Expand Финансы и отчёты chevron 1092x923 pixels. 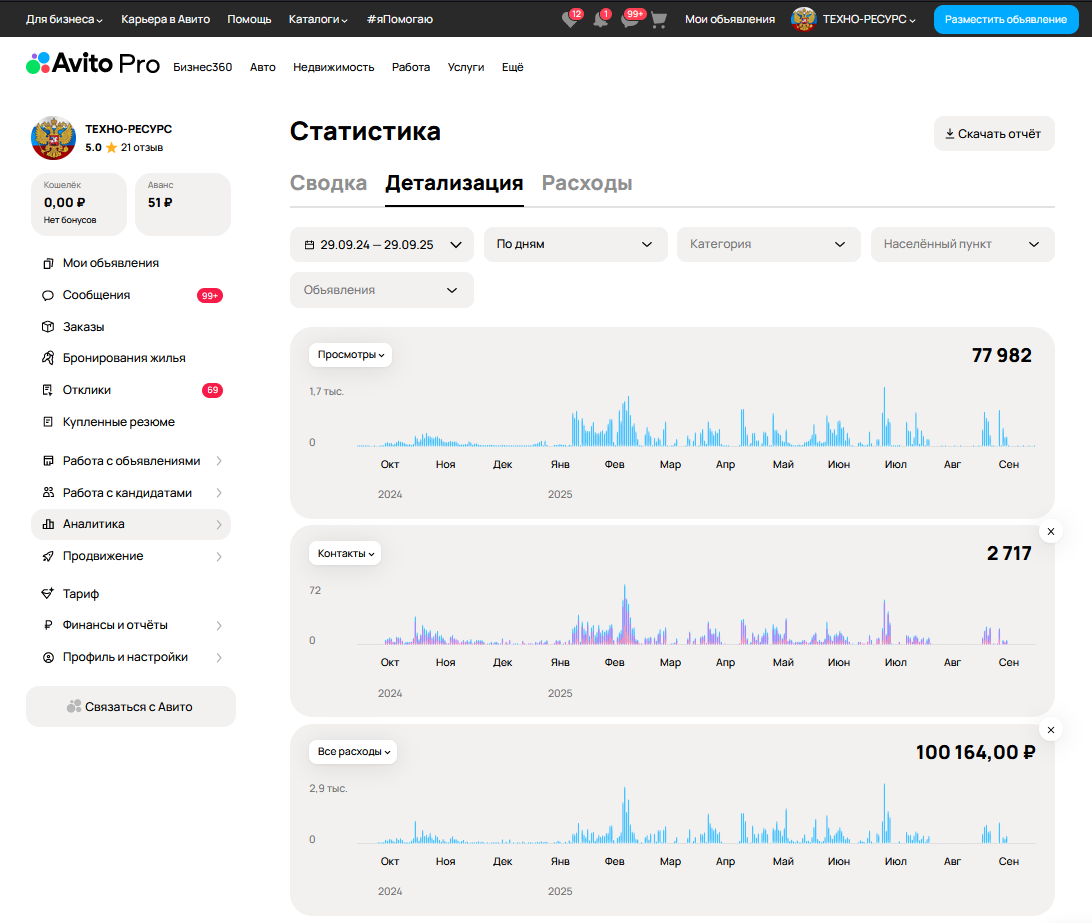[x=219, y=626]
